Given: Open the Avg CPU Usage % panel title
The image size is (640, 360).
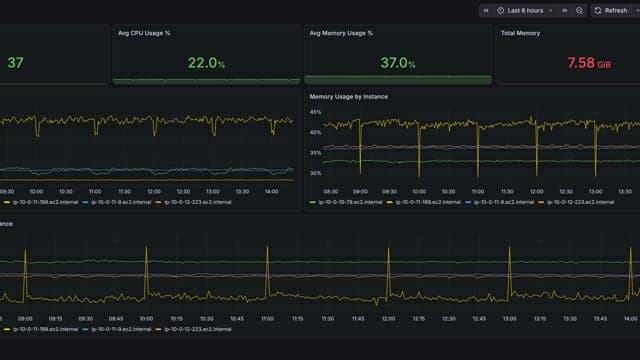Looking at the screenshot, I should click(x=144, y=33).
